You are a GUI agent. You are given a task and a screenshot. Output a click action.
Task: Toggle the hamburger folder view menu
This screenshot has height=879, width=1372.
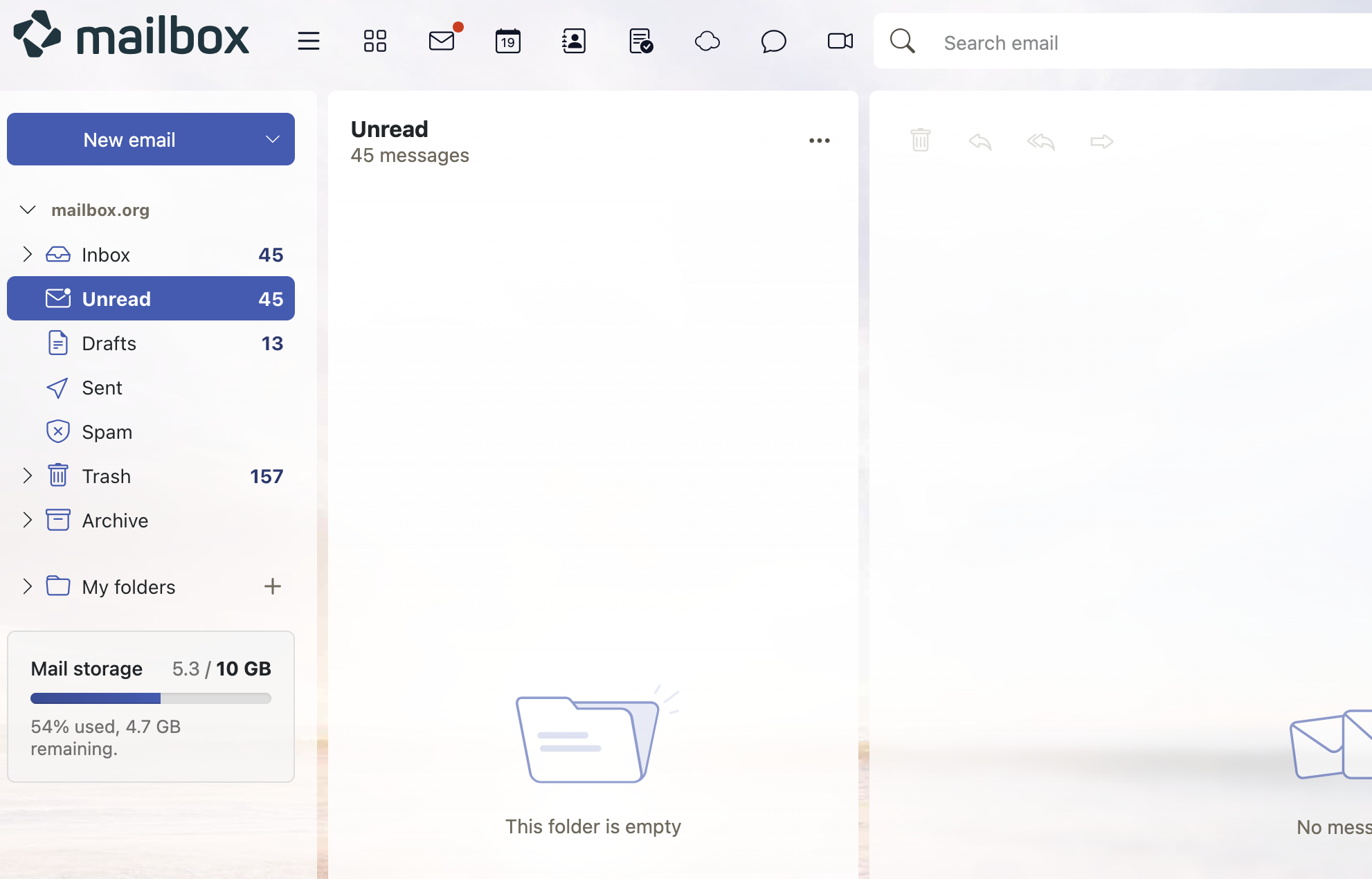[308, 42]
